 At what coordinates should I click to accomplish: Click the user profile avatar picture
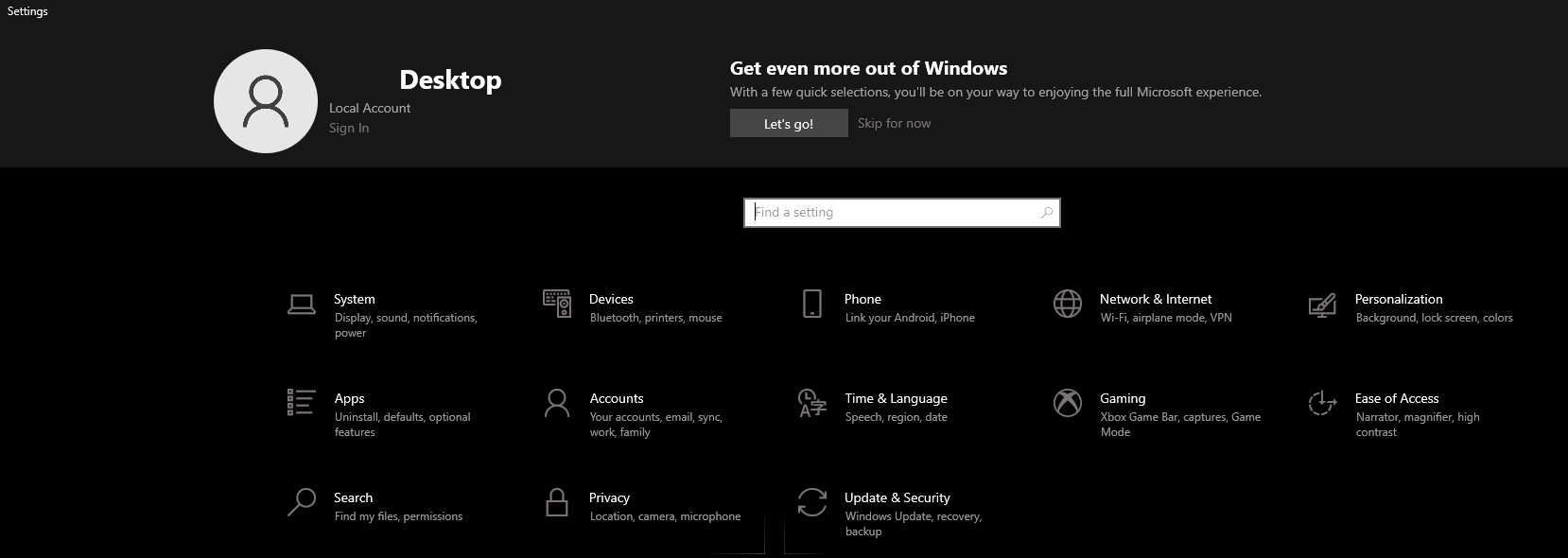[266, 101]
